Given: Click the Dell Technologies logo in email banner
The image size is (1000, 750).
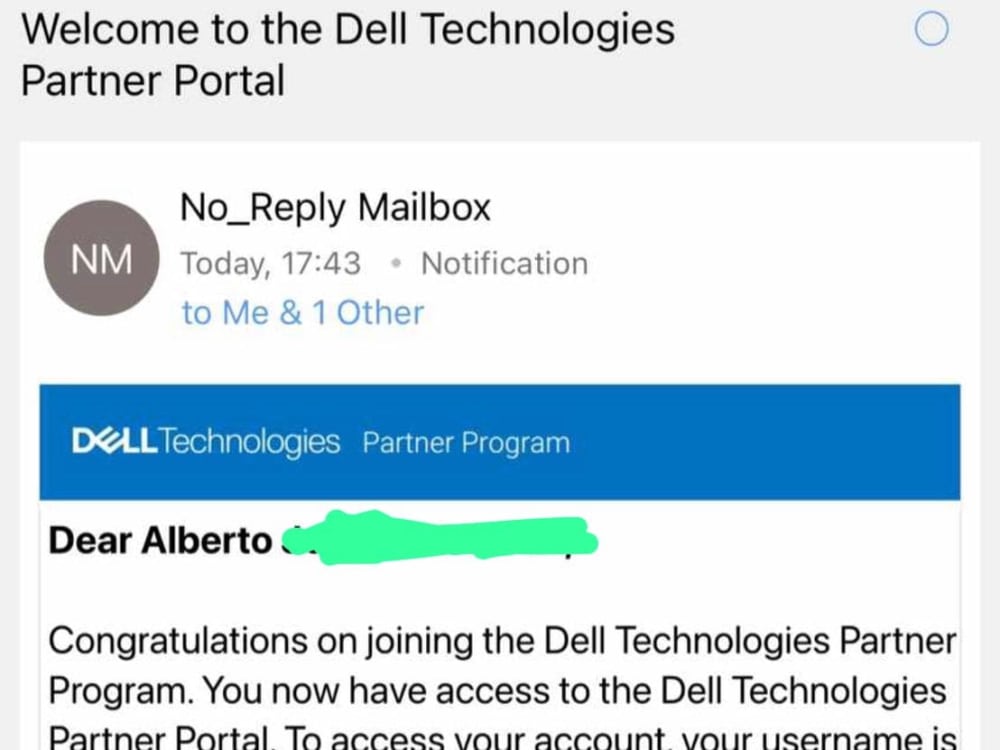Looking at the screenshot, I should tap(205, 440).
